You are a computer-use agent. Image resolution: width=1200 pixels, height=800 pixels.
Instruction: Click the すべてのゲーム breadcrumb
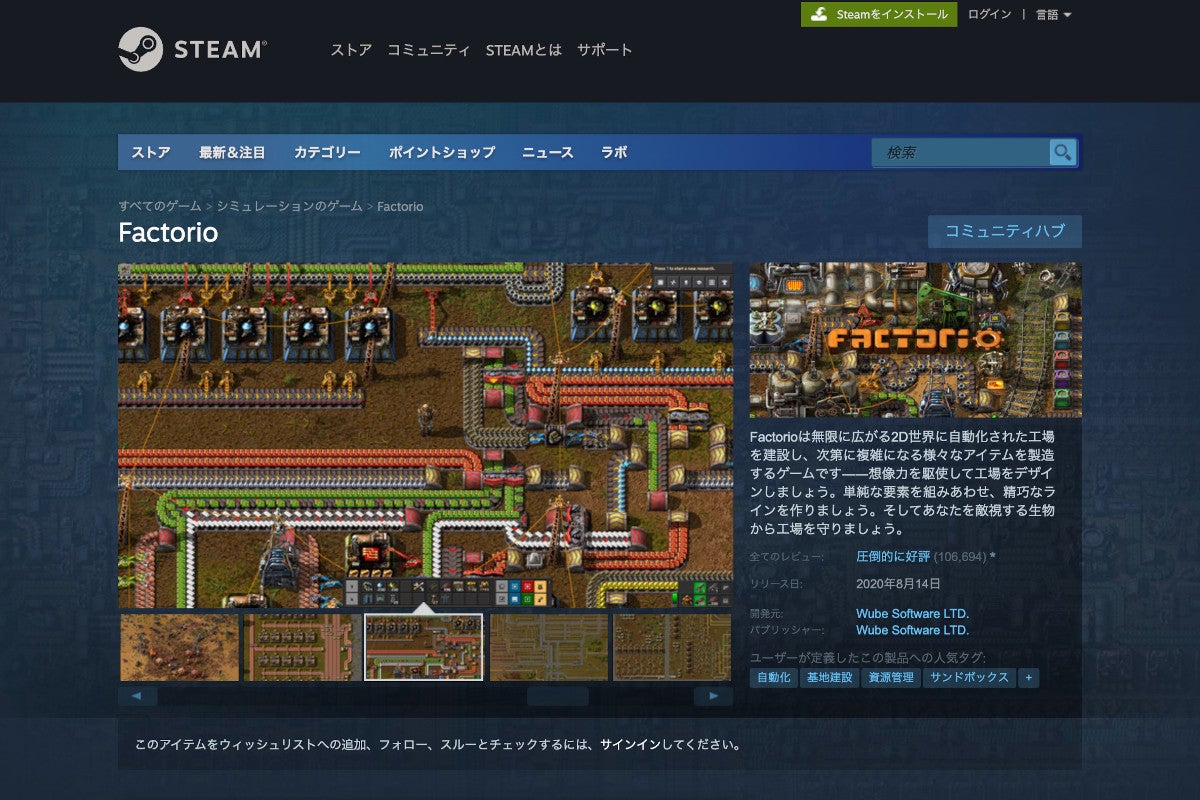point(160,206)
